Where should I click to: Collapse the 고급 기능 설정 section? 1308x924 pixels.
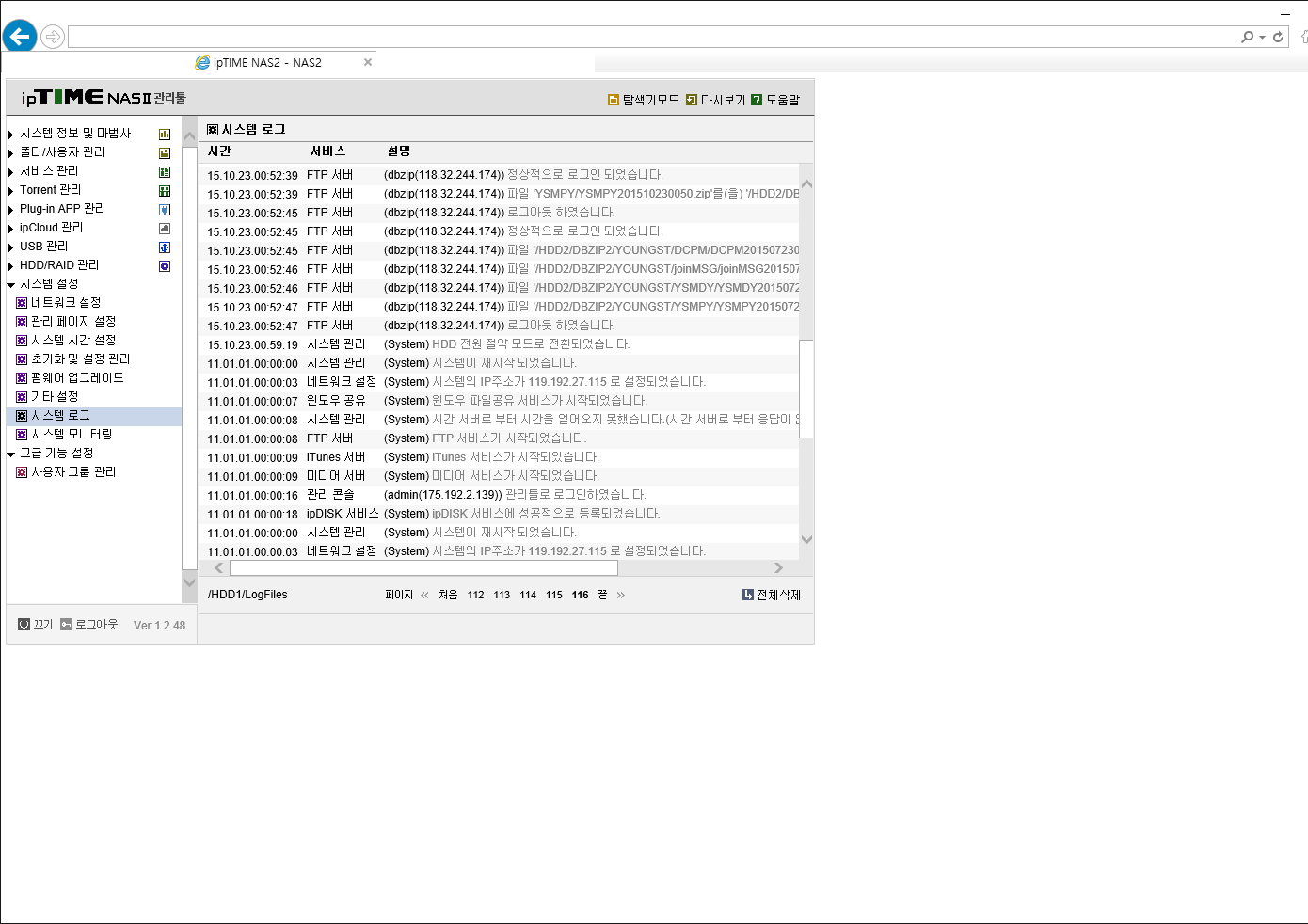11,454
